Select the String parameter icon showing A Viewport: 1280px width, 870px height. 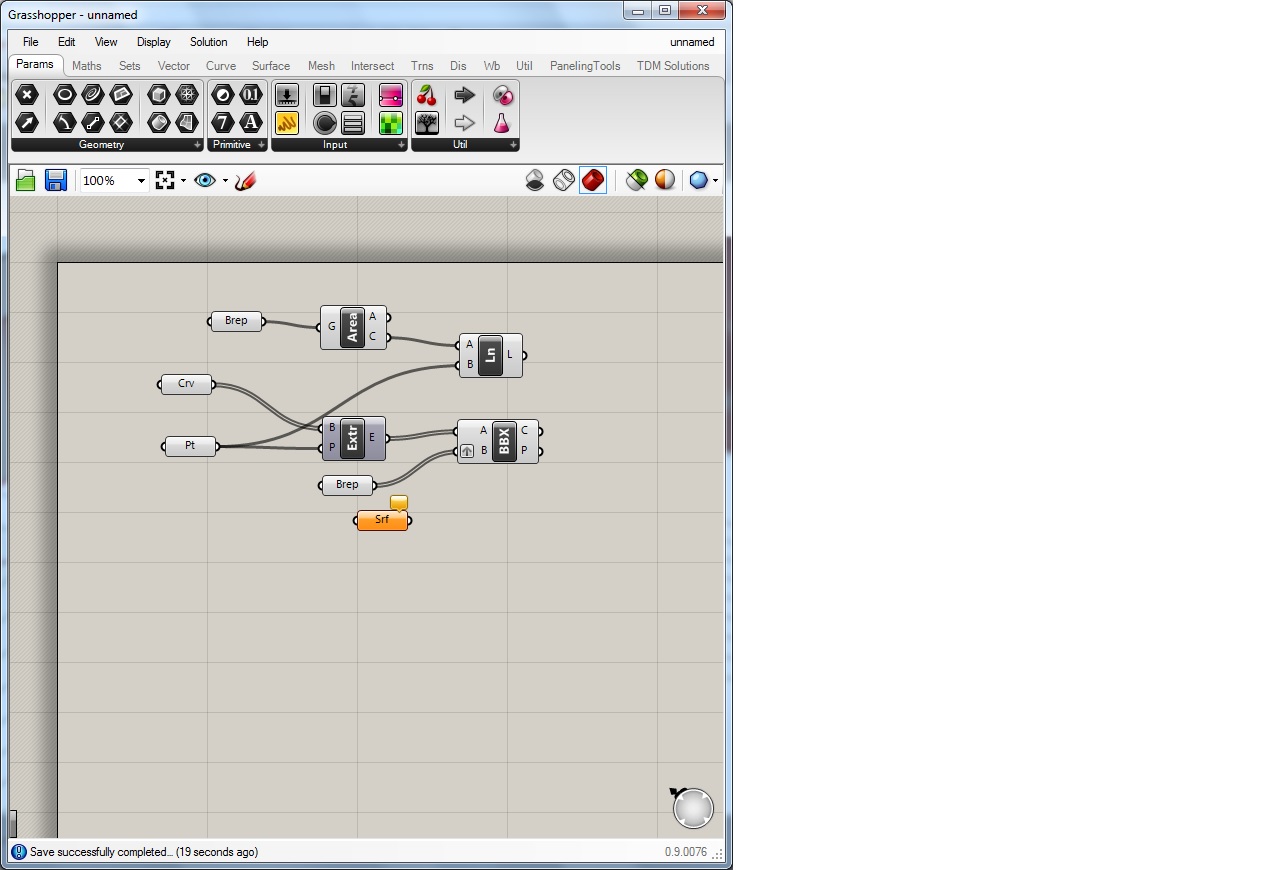251,123
